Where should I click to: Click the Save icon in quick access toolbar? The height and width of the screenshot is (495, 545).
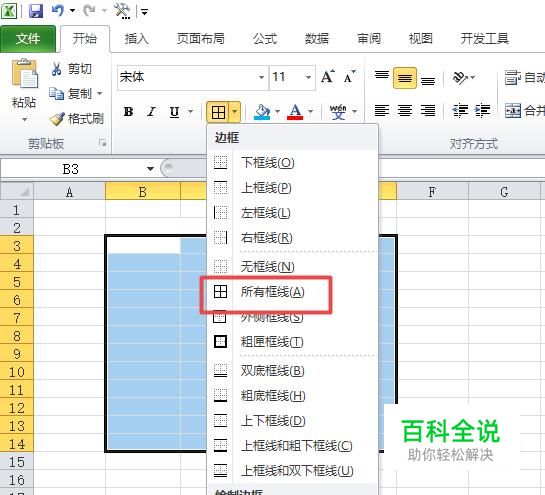tap(36, 11)
